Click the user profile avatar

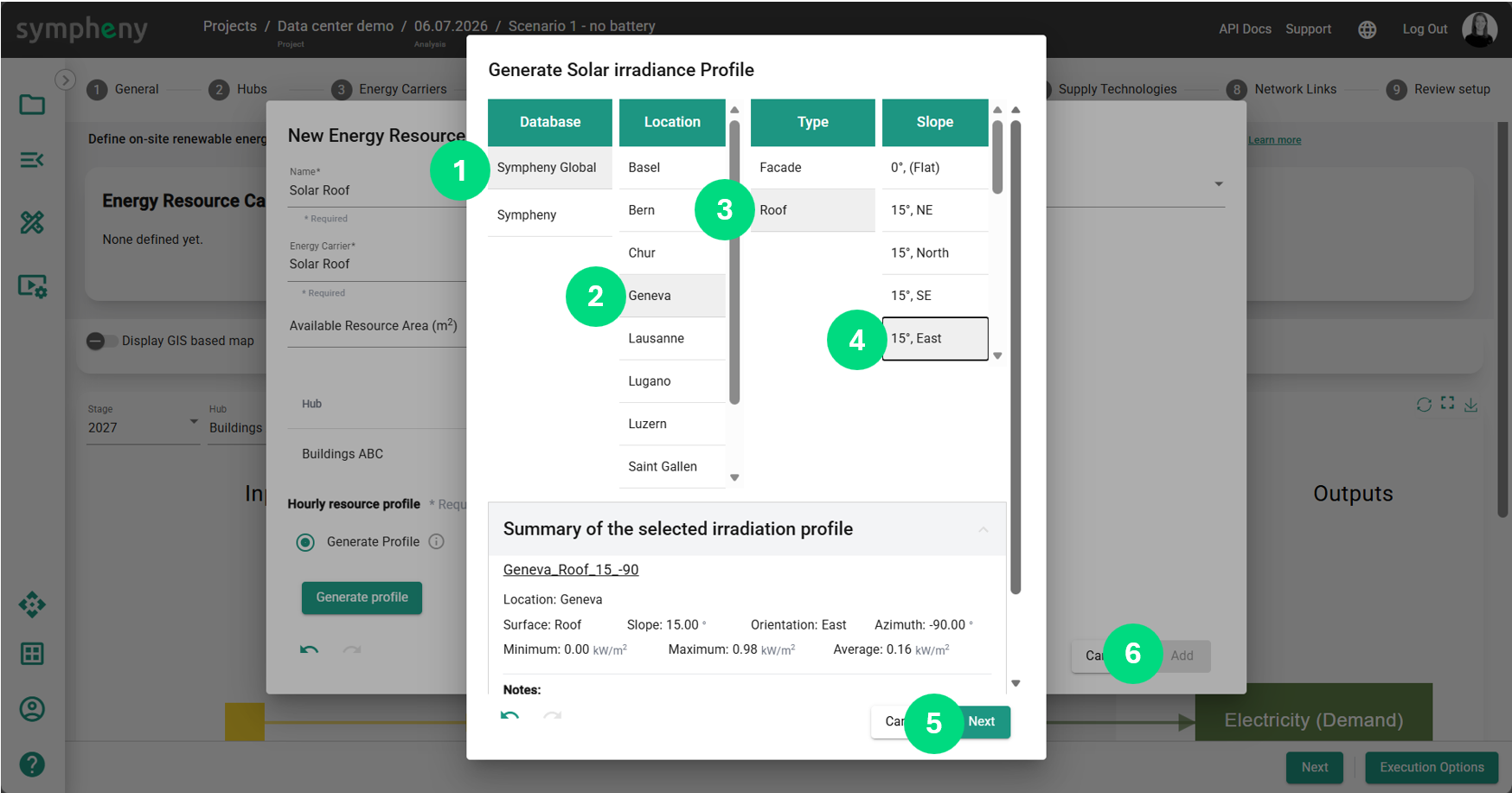pyautogui.click(x=1479, y=29)
